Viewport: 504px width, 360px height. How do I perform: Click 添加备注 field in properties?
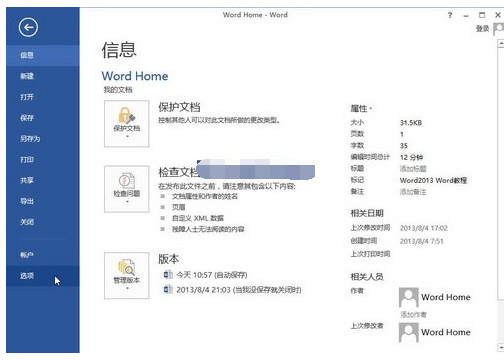click(x=413, y=192)
